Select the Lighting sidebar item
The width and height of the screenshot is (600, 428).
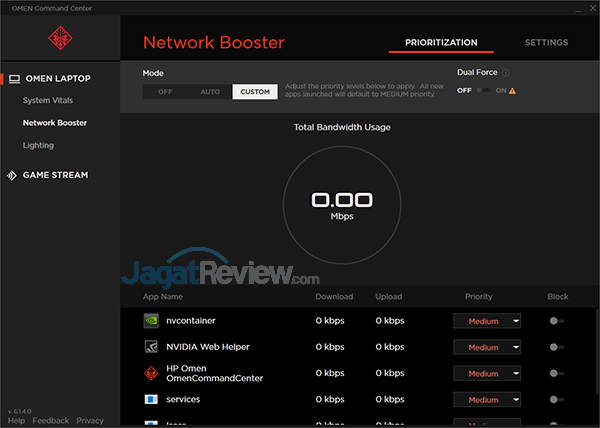coord(39,145)
